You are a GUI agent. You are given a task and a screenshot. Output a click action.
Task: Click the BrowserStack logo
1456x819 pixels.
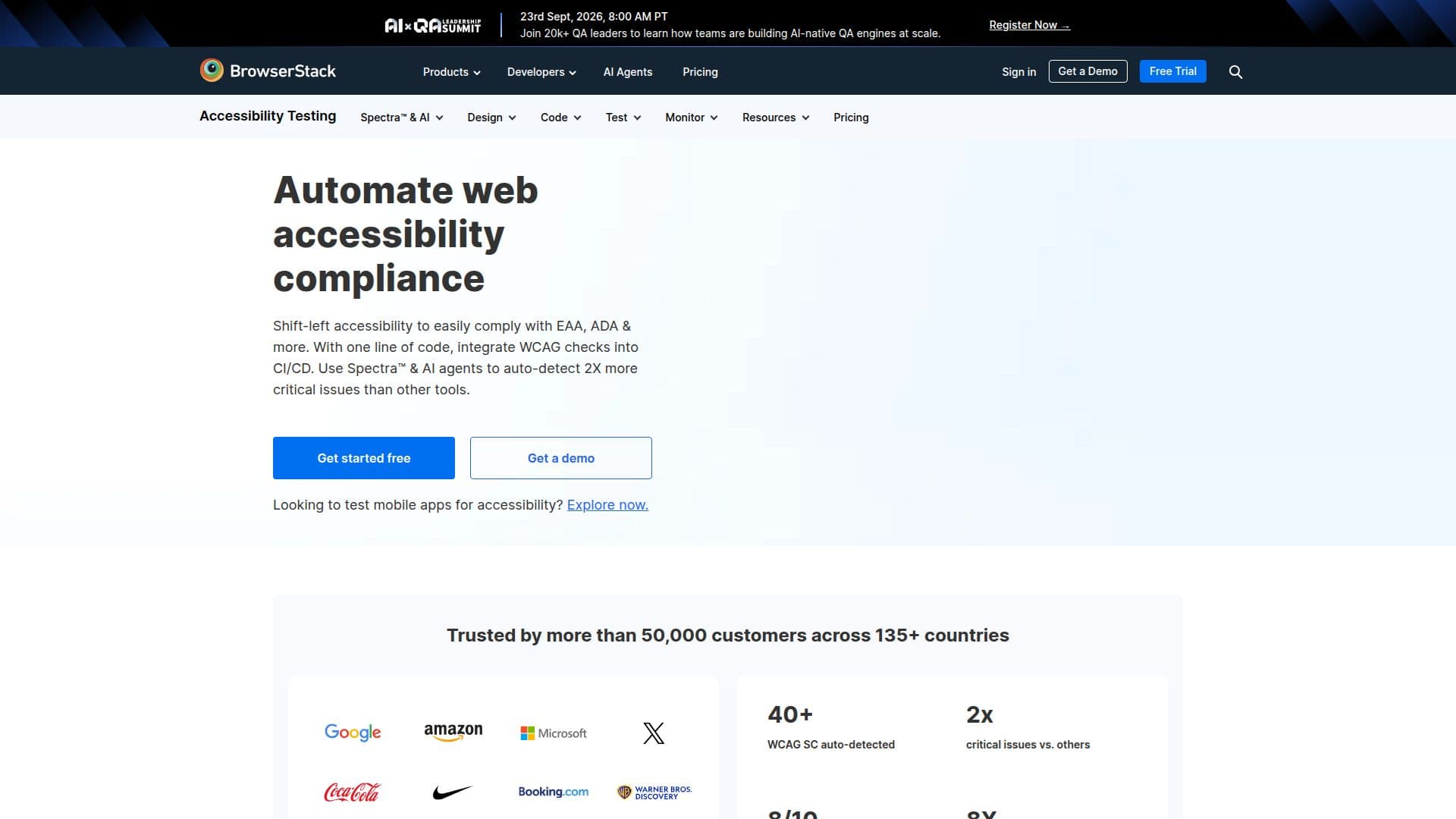click(x=268, y=71)
